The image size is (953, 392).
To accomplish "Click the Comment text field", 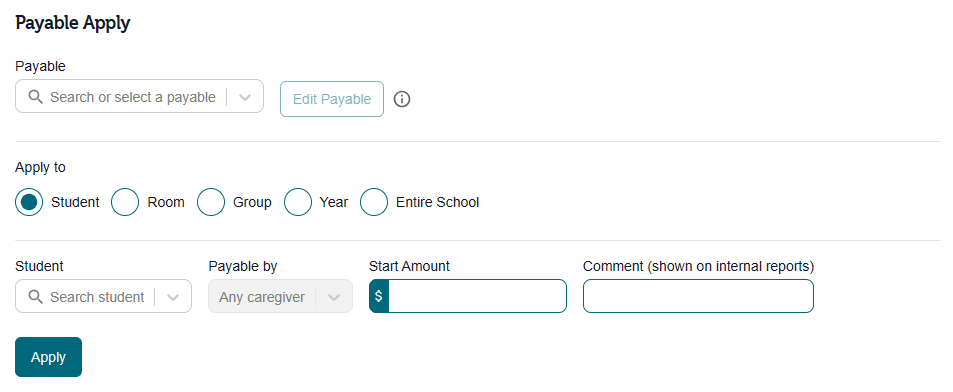I will tap(698, 296).
